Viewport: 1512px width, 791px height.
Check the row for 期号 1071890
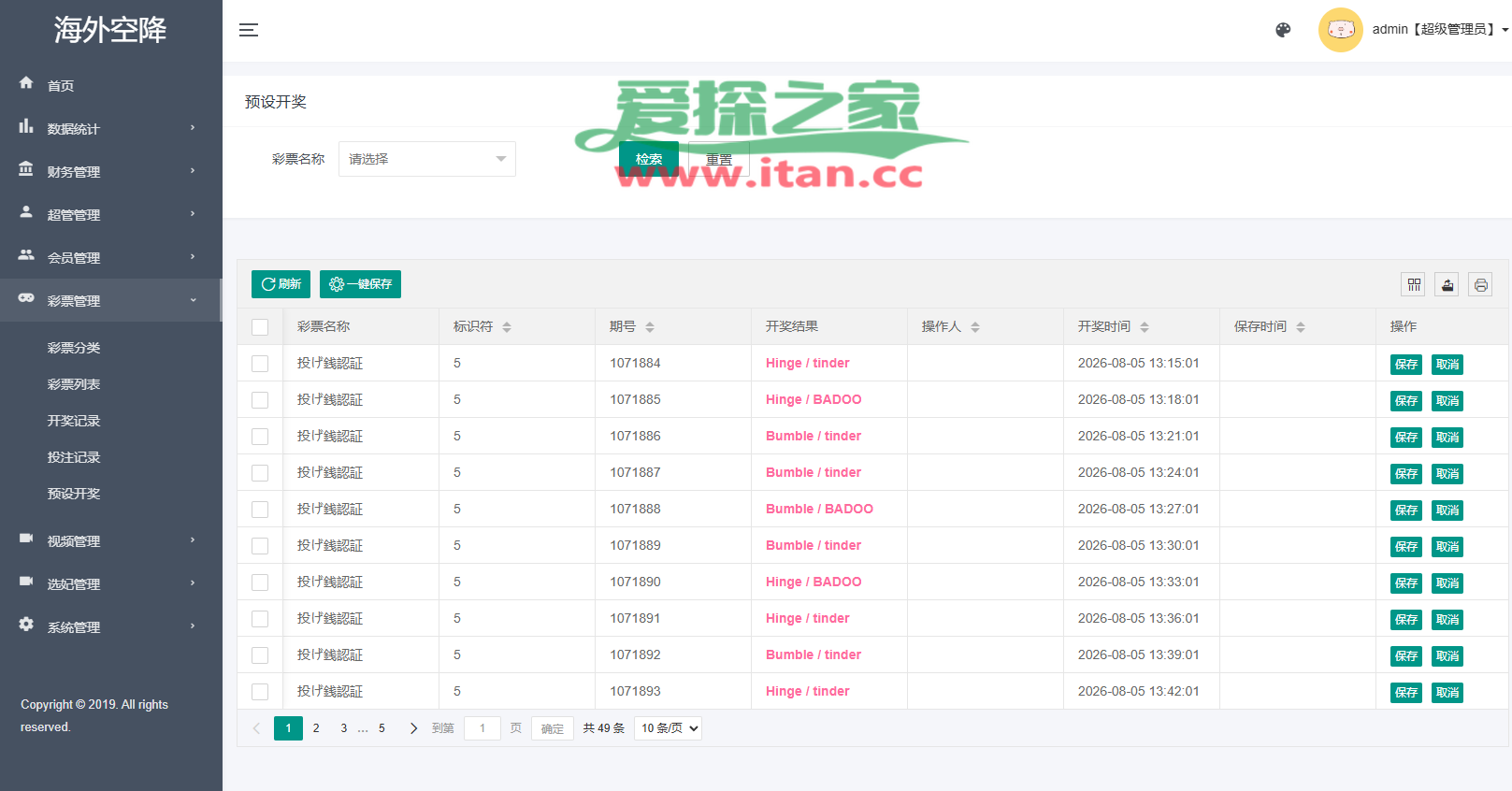tap(260, 582)
